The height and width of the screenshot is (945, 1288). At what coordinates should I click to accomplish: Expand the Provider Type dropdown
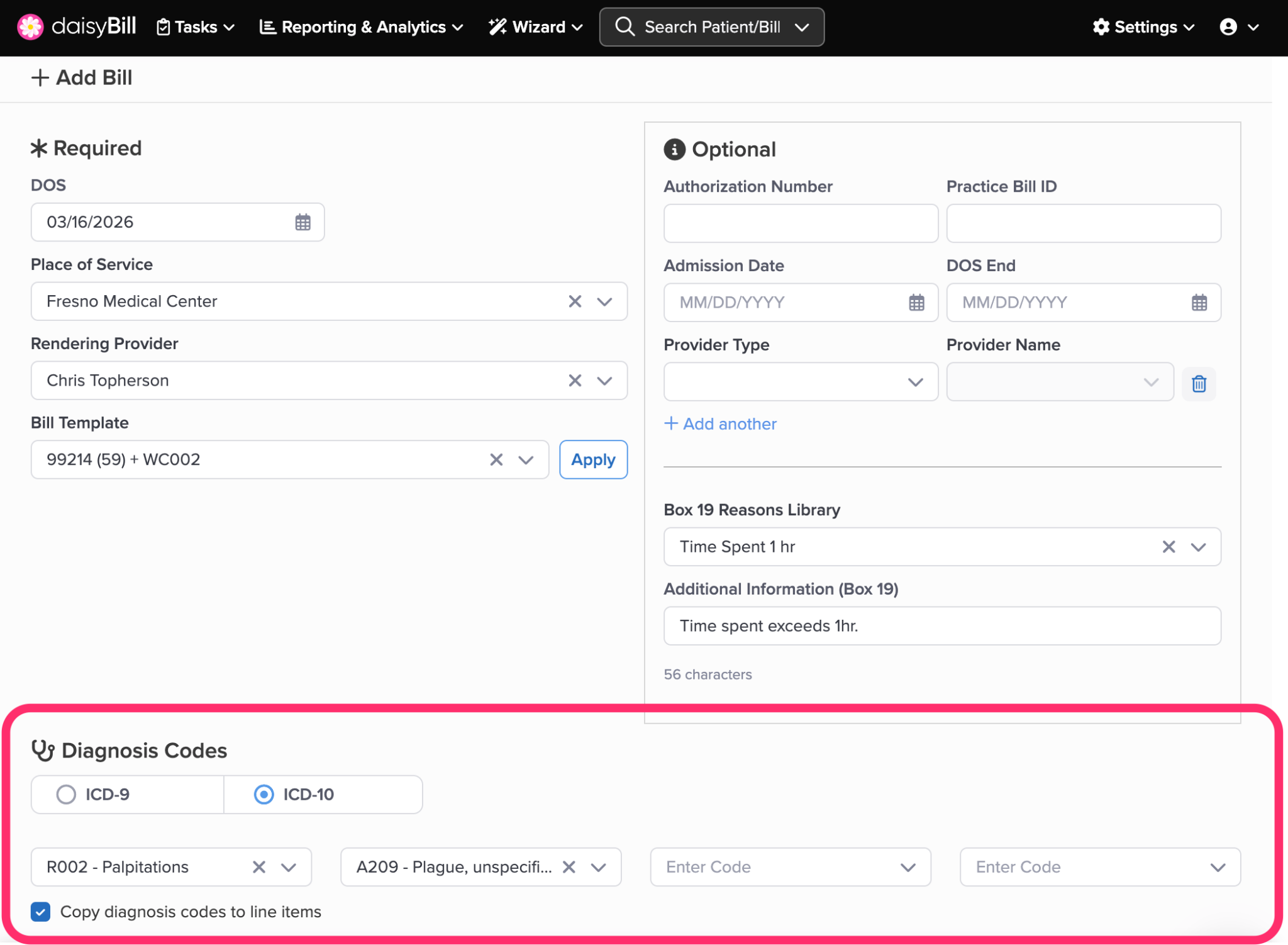[x=914, y=382]
